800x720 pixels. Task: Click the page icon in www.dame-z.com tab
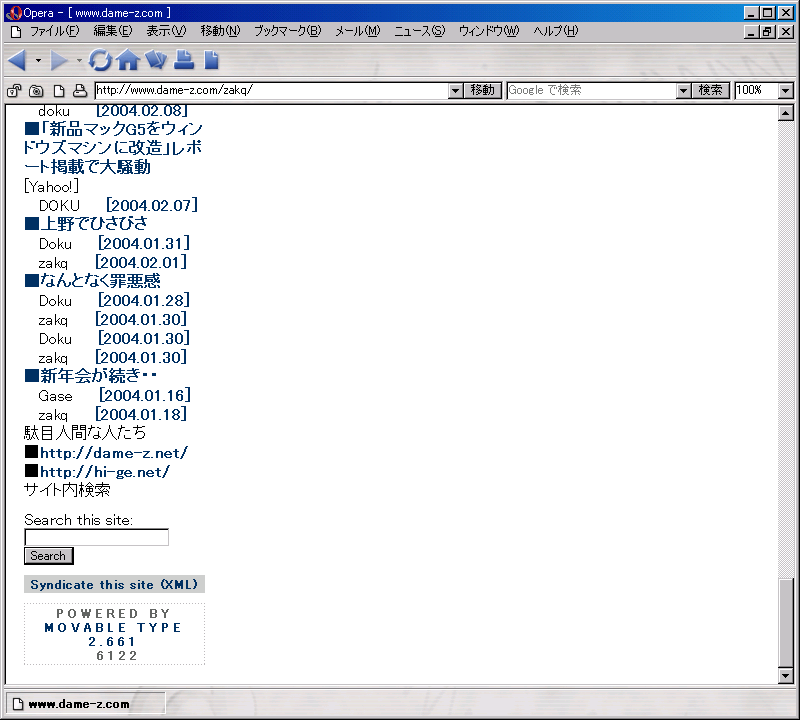click(x=18, y=704)
